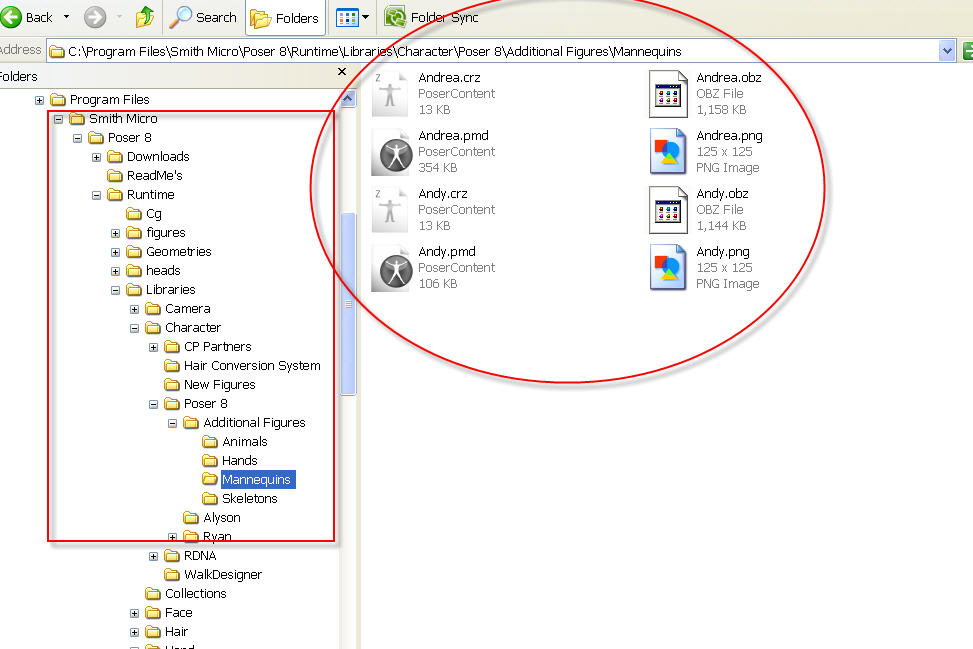973x649 pixels.
Task: Expand the Face folder node
Action: tap(135, 614)
